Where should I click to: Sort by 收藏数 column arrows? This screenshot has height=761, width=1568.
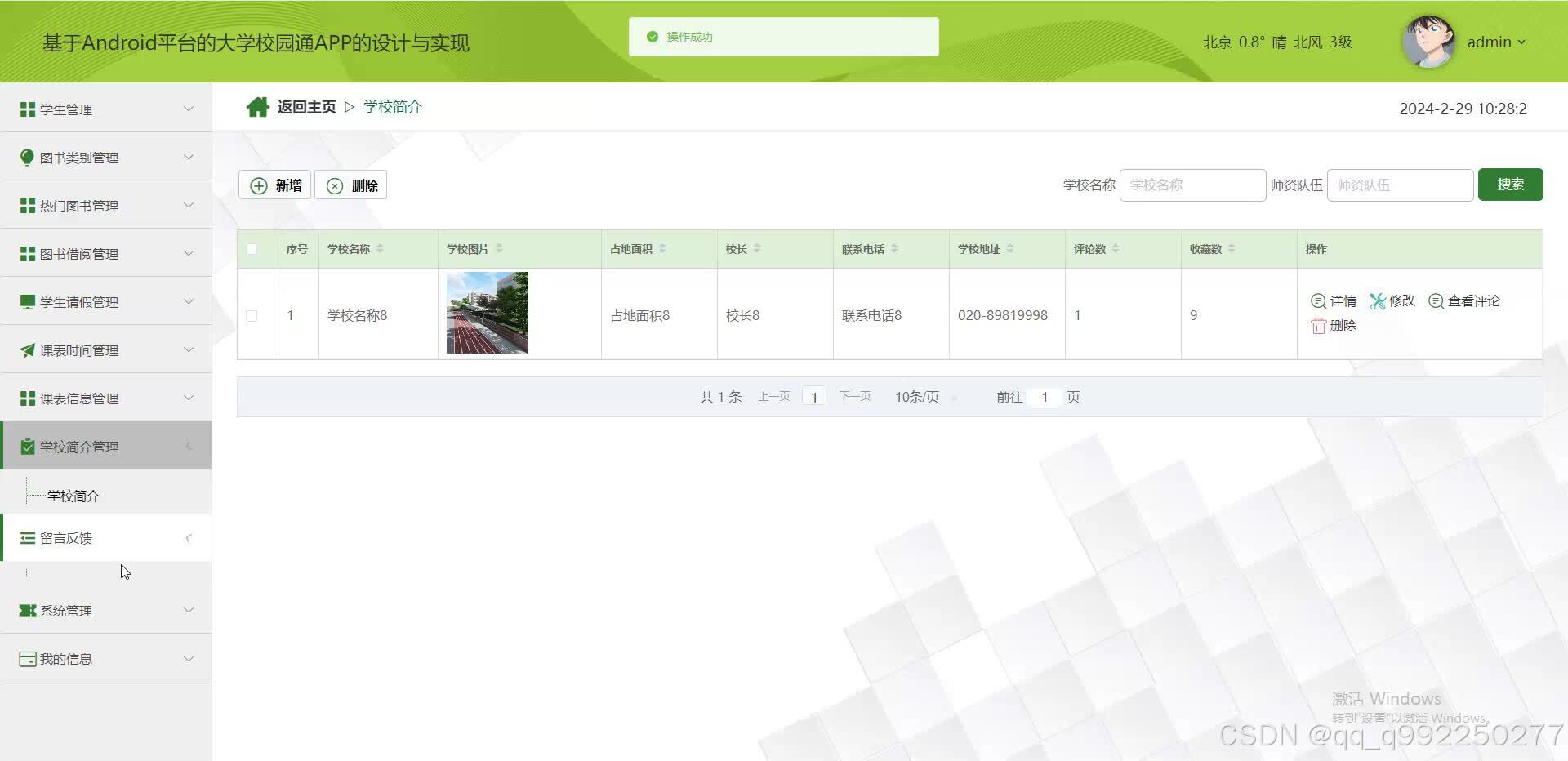click(1232, 248)
